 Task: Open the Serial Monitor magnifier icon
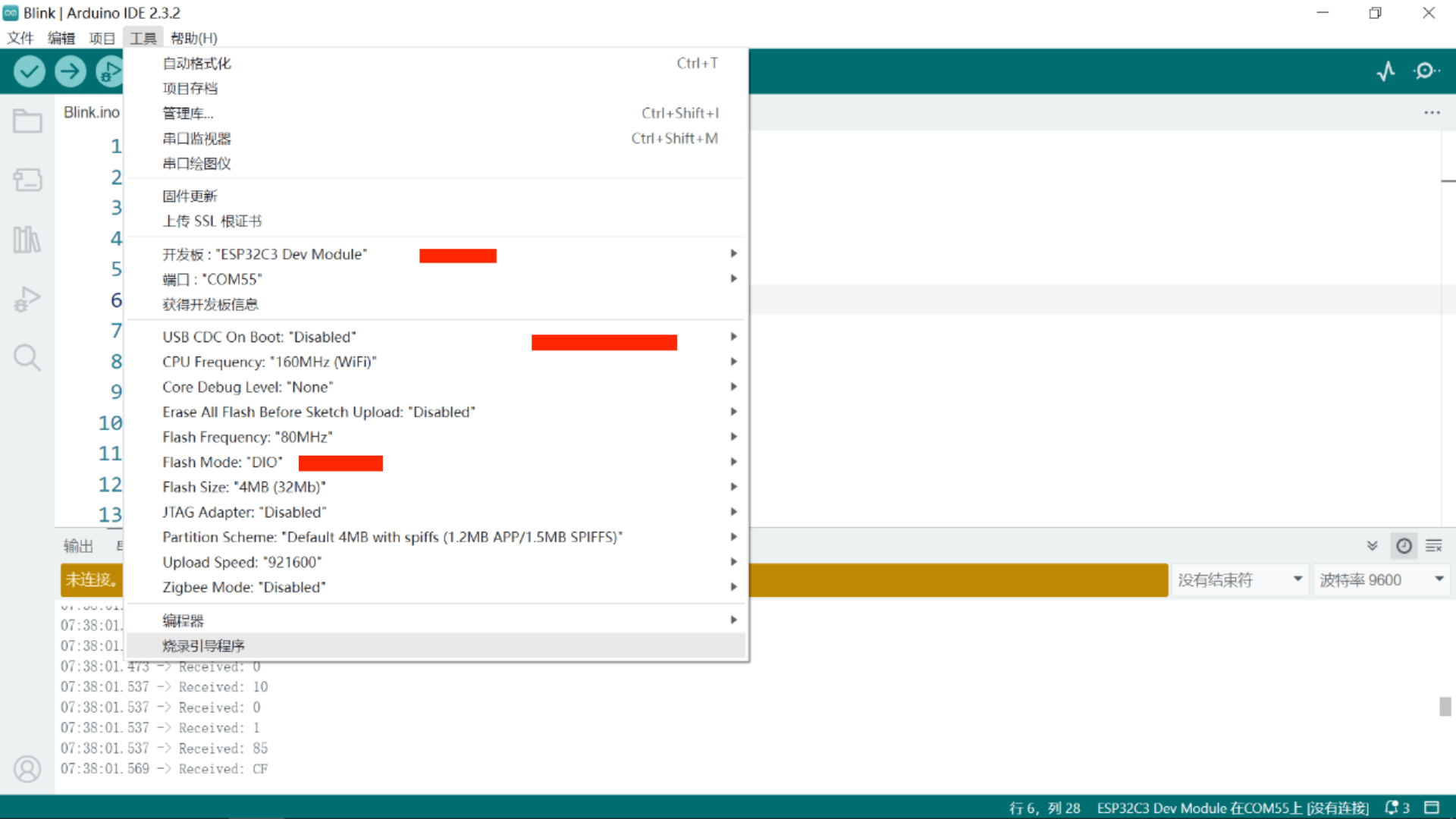point(1426,71)
